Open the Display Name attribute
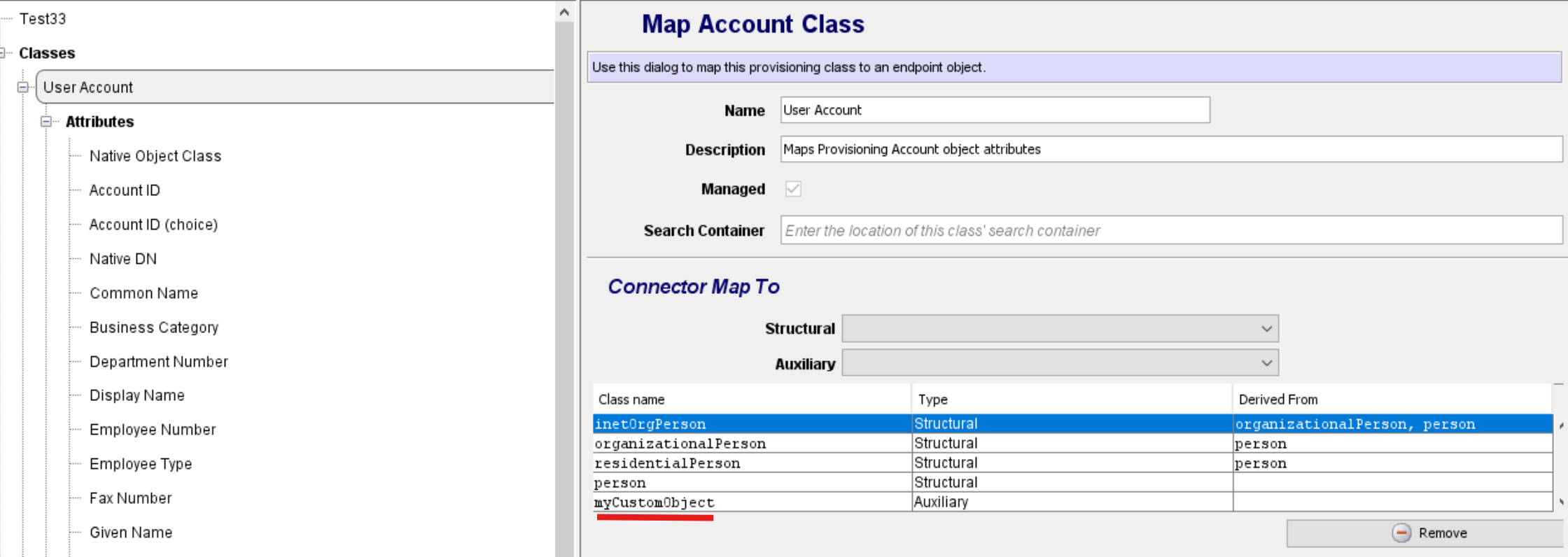This screenshot has height=557, width=1568. point(137,395)
